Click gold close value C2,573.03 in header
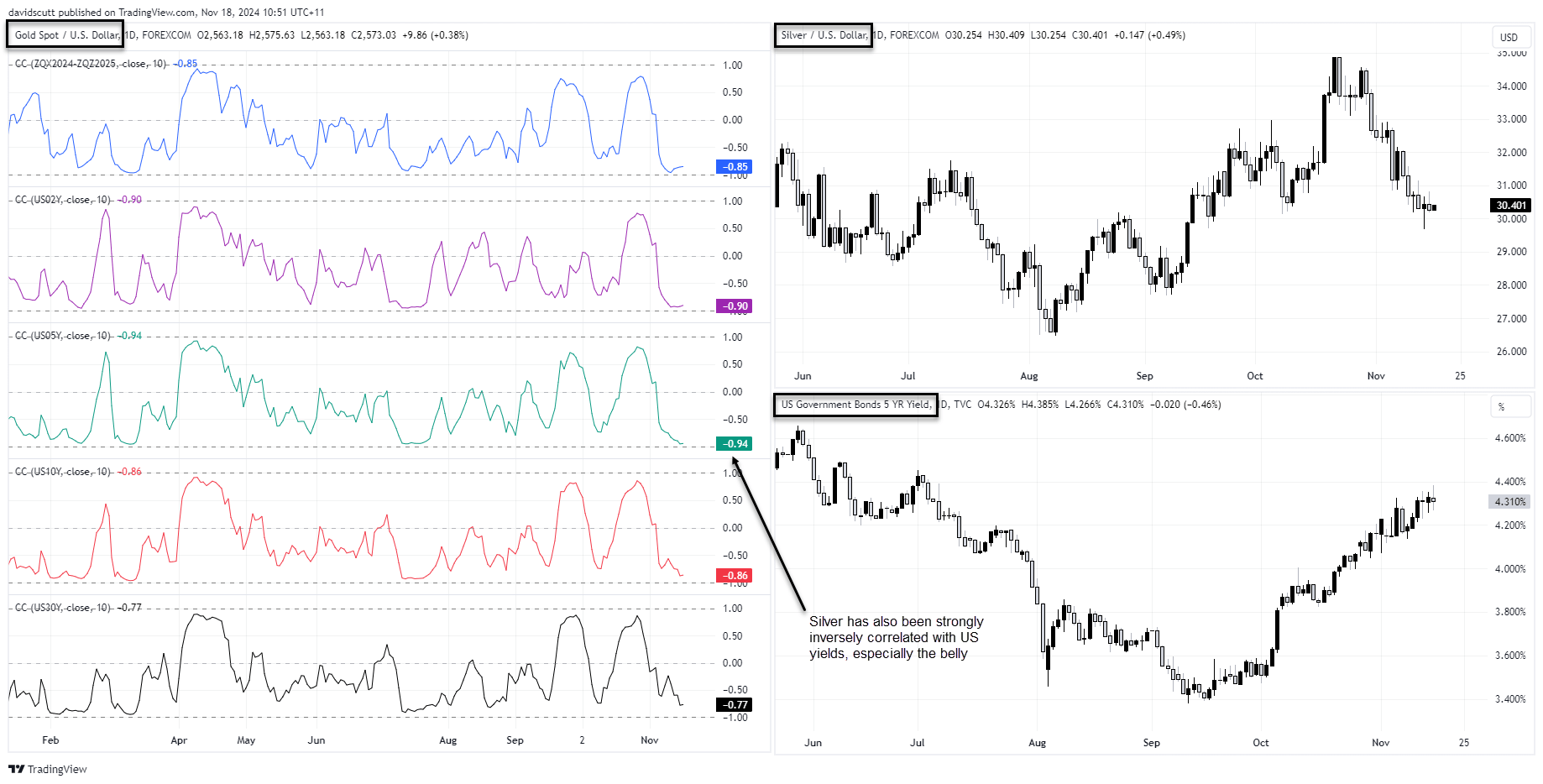The image size is (1543, 784). 374,35
